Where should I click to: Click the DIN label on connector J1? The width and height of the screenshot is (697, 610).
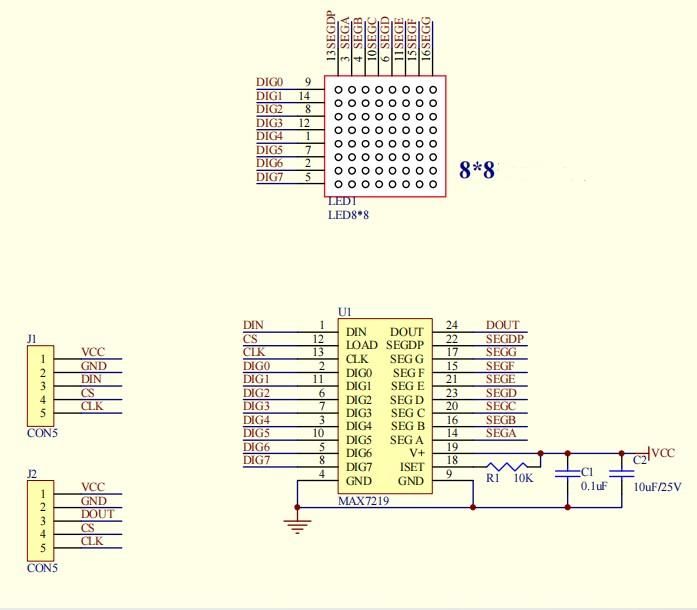[91, 379]
